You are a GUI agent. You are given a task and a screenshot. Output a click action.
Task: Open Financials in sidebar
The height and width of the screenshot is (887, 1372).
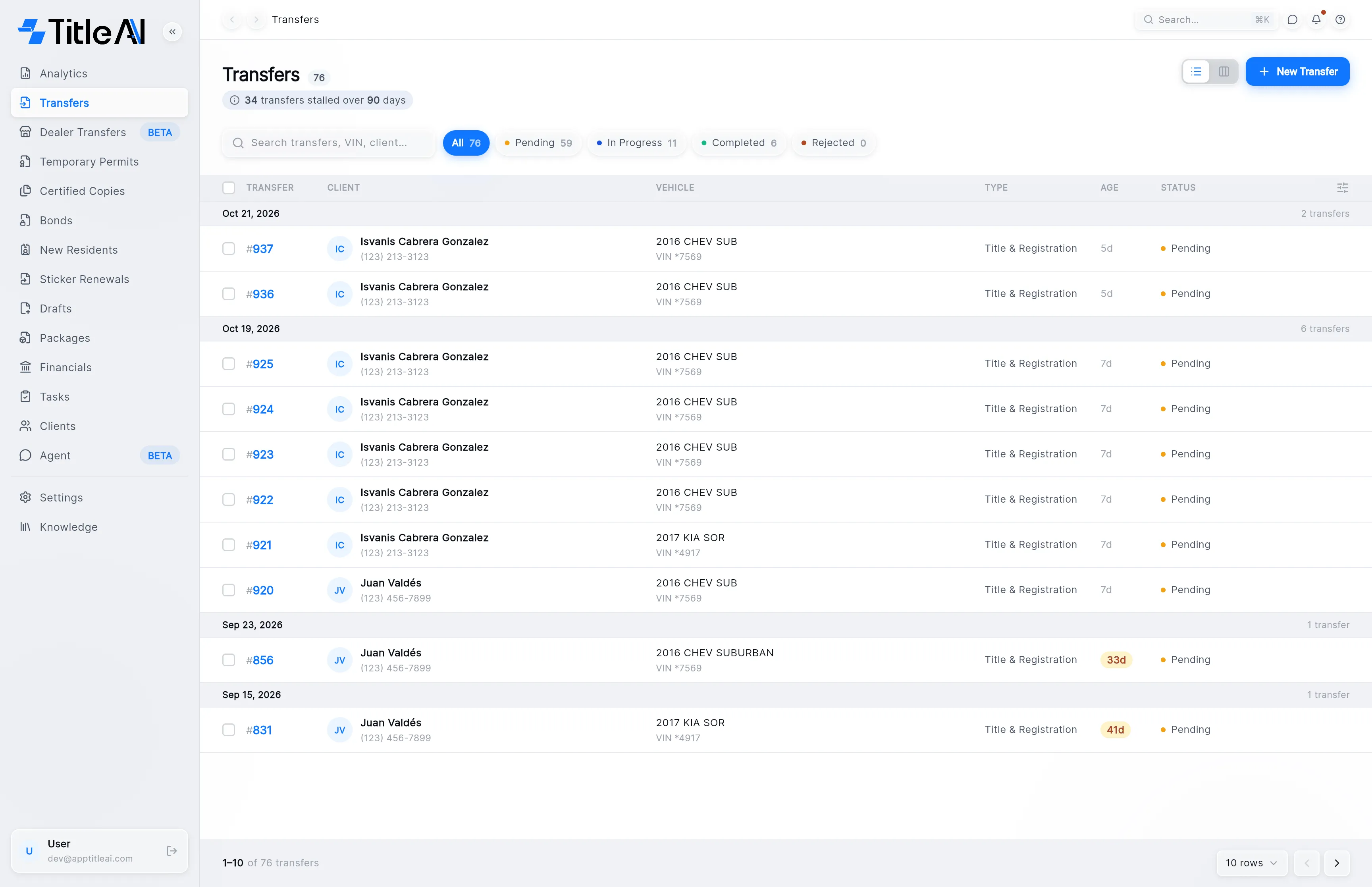99,368
